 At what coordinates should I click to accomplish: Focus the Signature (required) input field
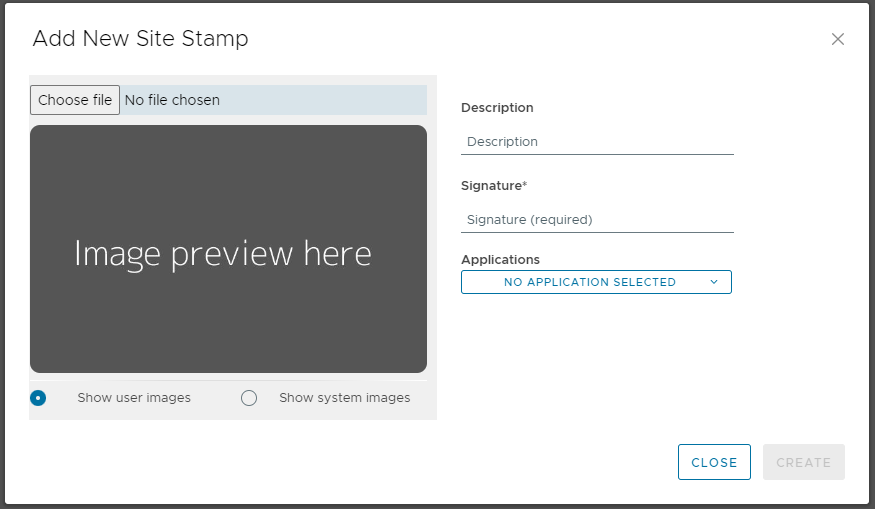pos(597,220)
